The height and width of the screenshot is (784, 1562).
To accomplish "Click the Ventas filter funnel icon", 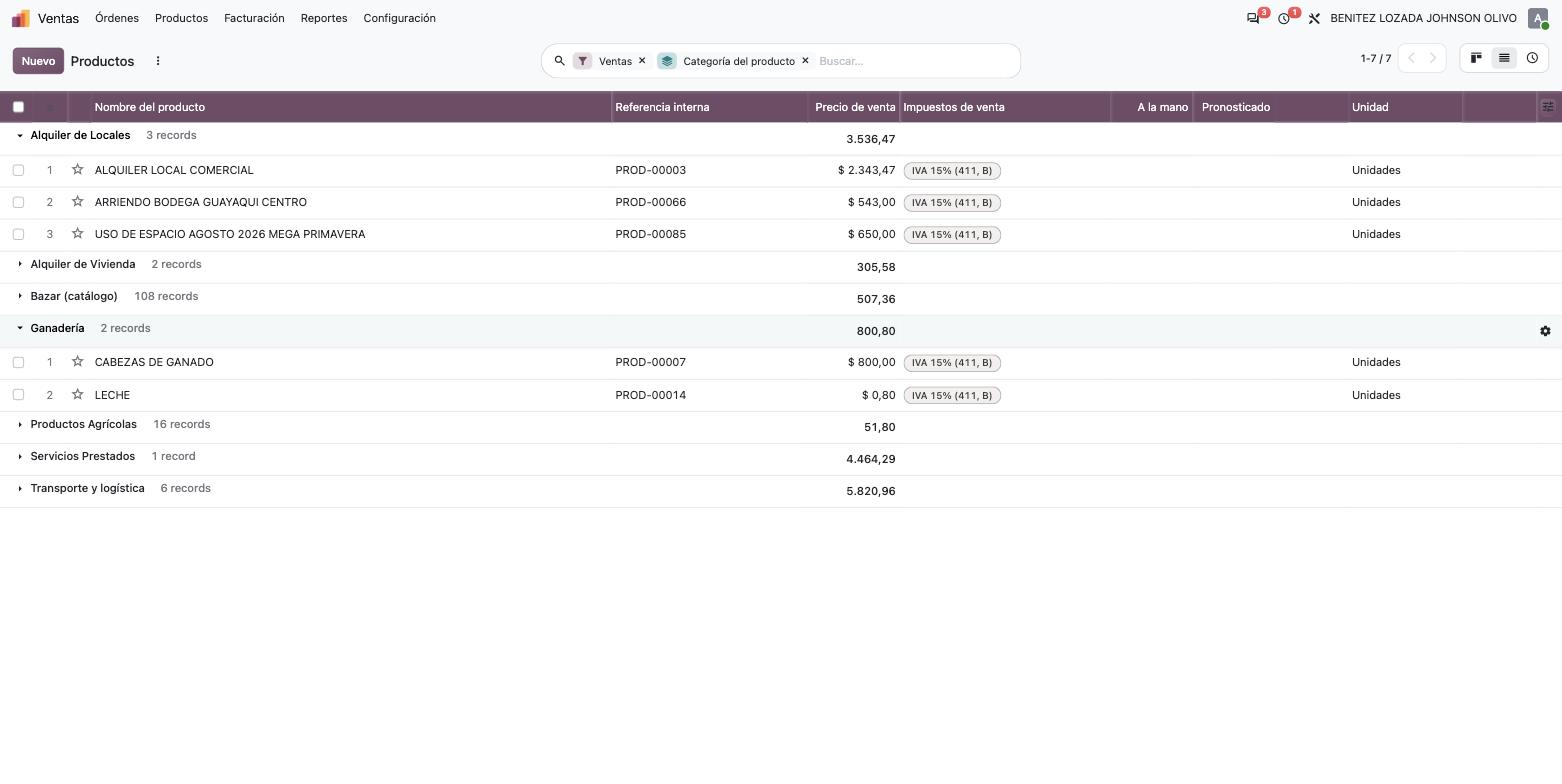I will (x=582, y=61).
